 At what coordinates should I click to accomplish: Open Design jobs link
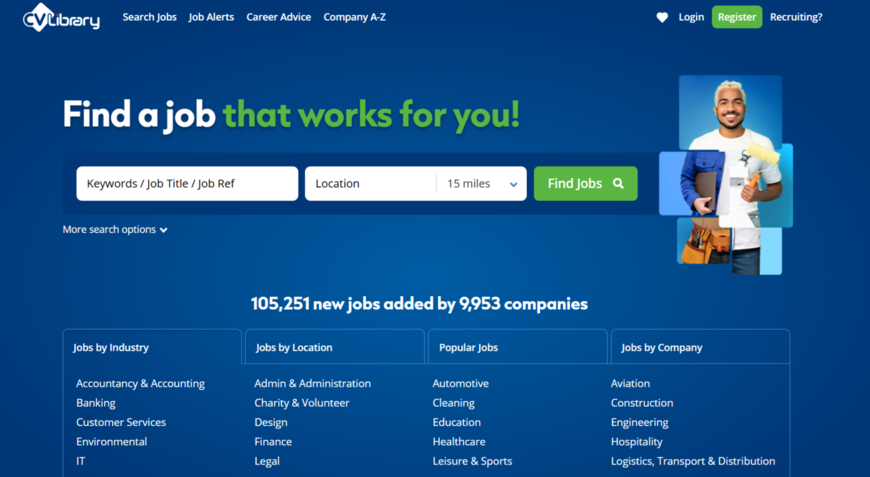tap(271, 422)
